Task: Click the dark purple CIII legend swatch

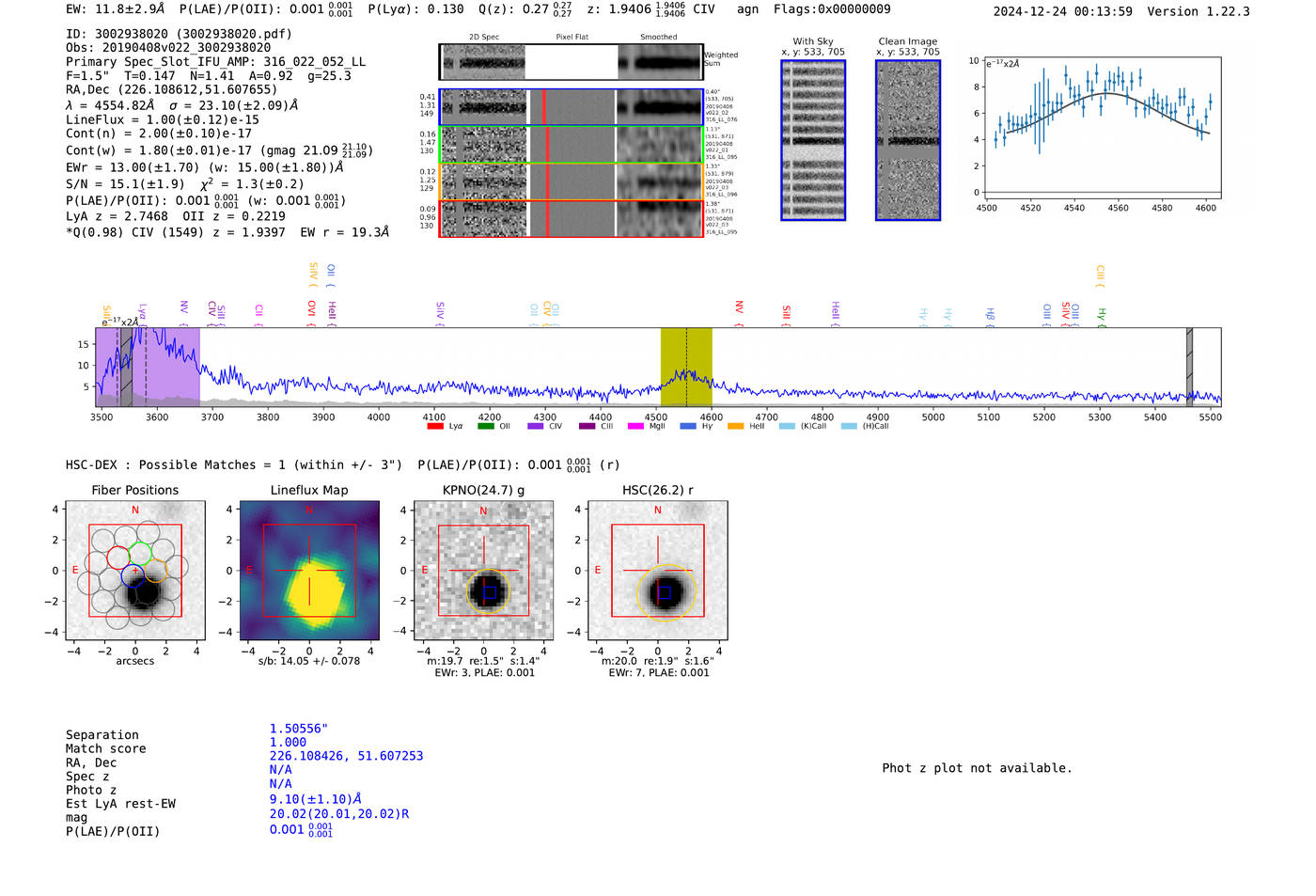Action: pos(587,426)
